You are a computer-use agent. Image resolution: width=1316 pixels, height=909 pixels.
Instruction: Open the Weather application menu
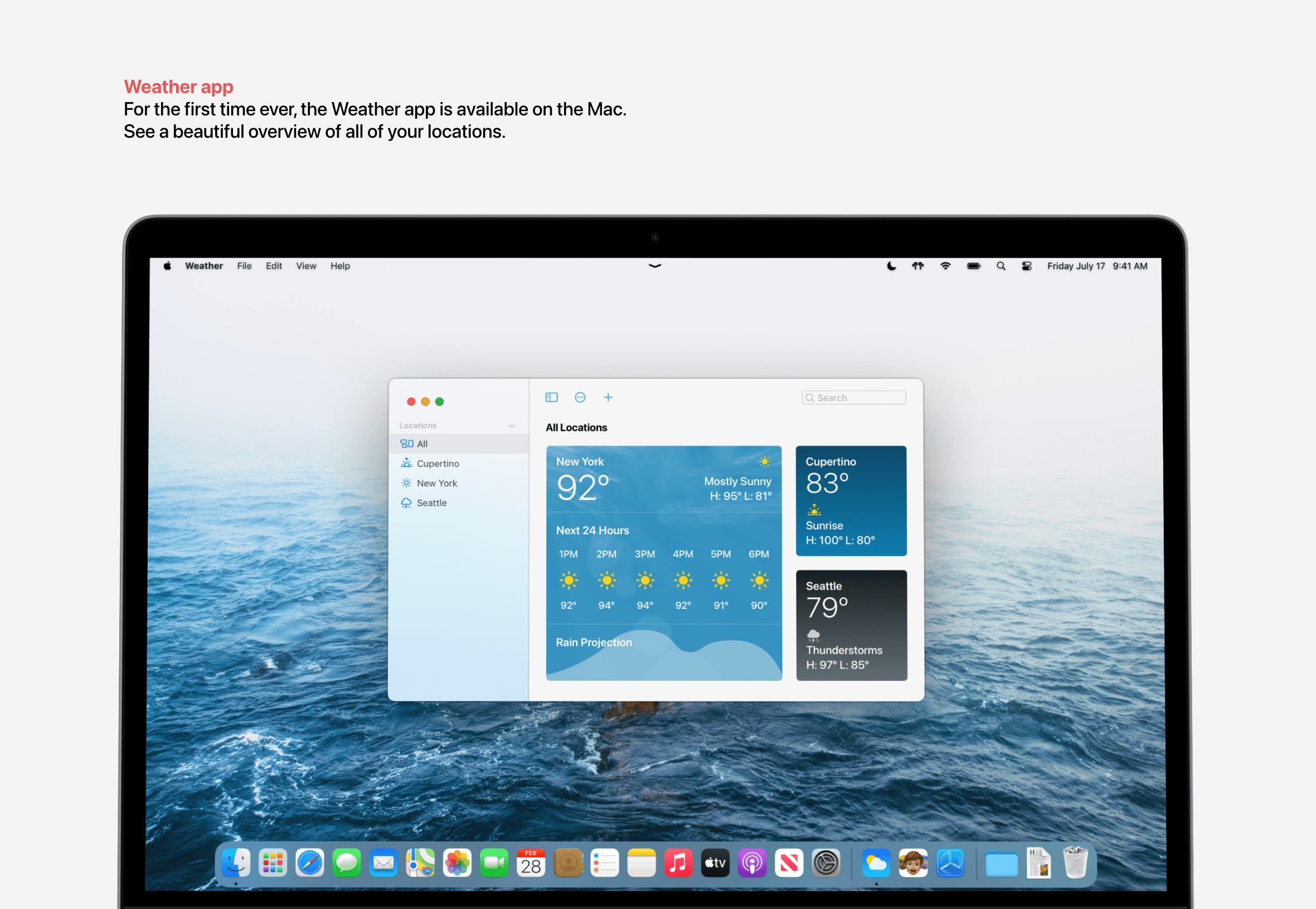click(x=204, y=265)
